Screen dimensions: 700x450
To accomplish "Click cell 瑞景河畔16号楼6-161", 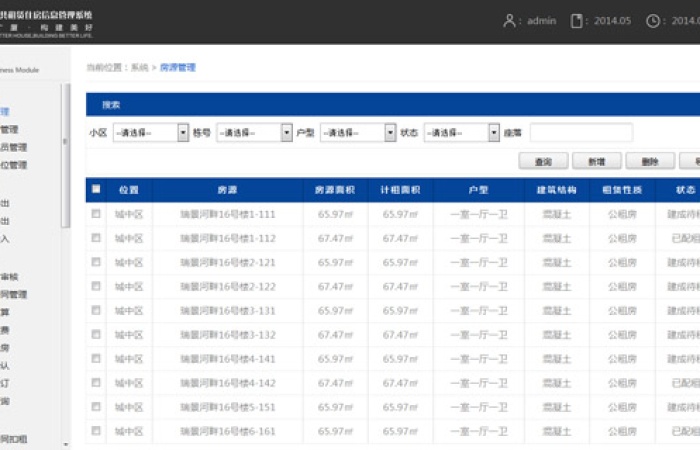I will tap(228, 431).
